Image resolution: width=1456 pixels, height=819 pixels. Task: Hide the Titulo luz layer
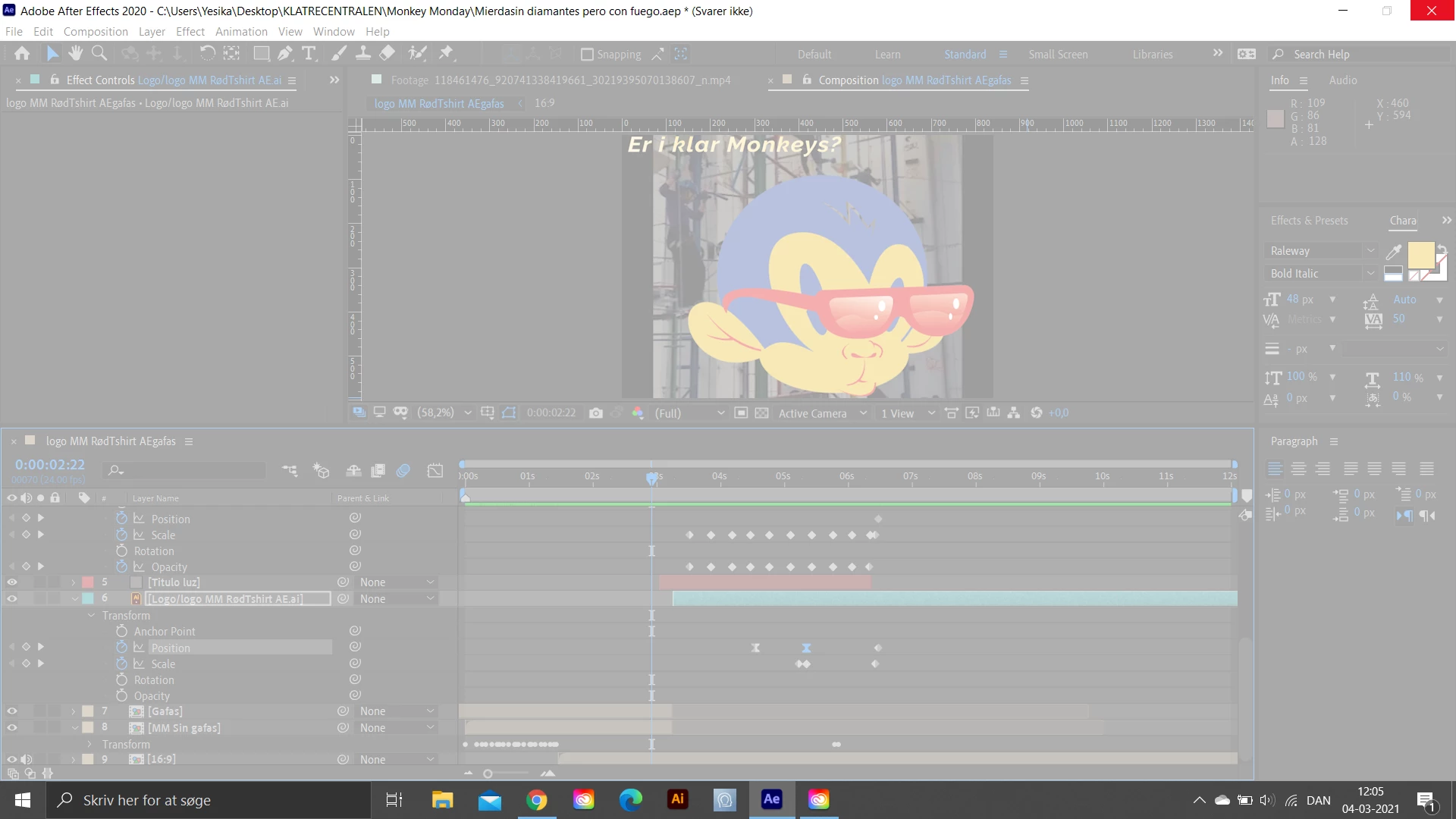tap(12, 582)
